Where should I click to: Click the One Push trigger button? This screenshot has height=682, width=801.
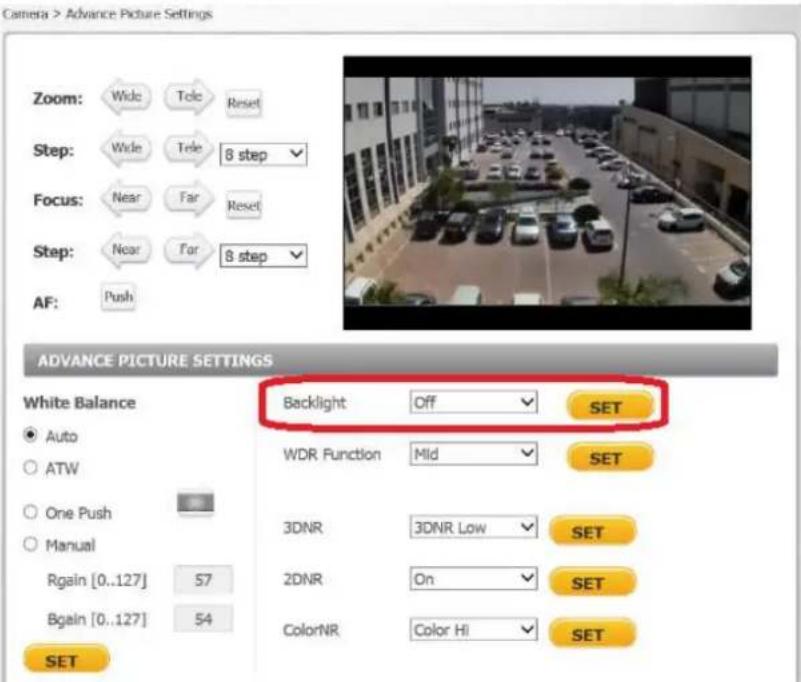(195, 503)
